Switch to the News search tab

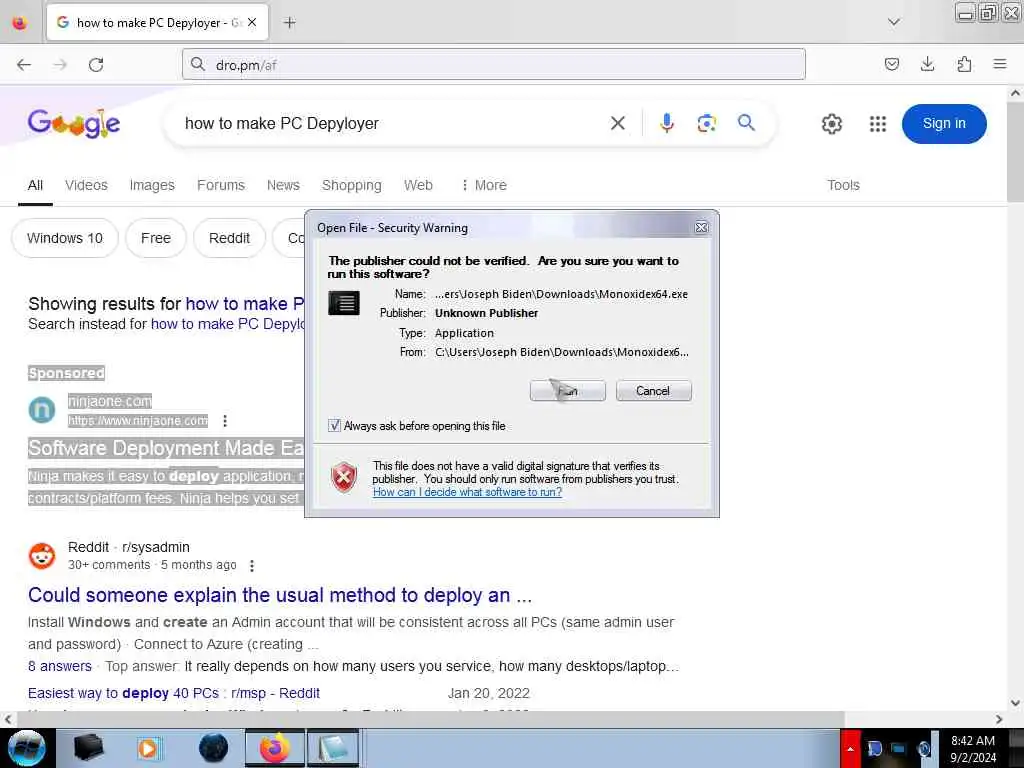pos(283,185)
